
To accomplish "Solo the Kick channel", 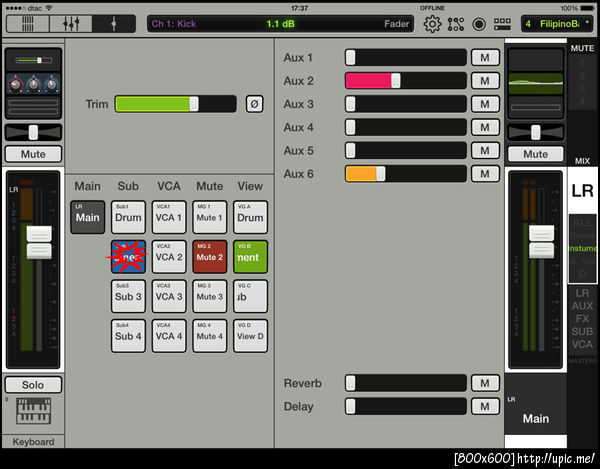I will point(33,385).
